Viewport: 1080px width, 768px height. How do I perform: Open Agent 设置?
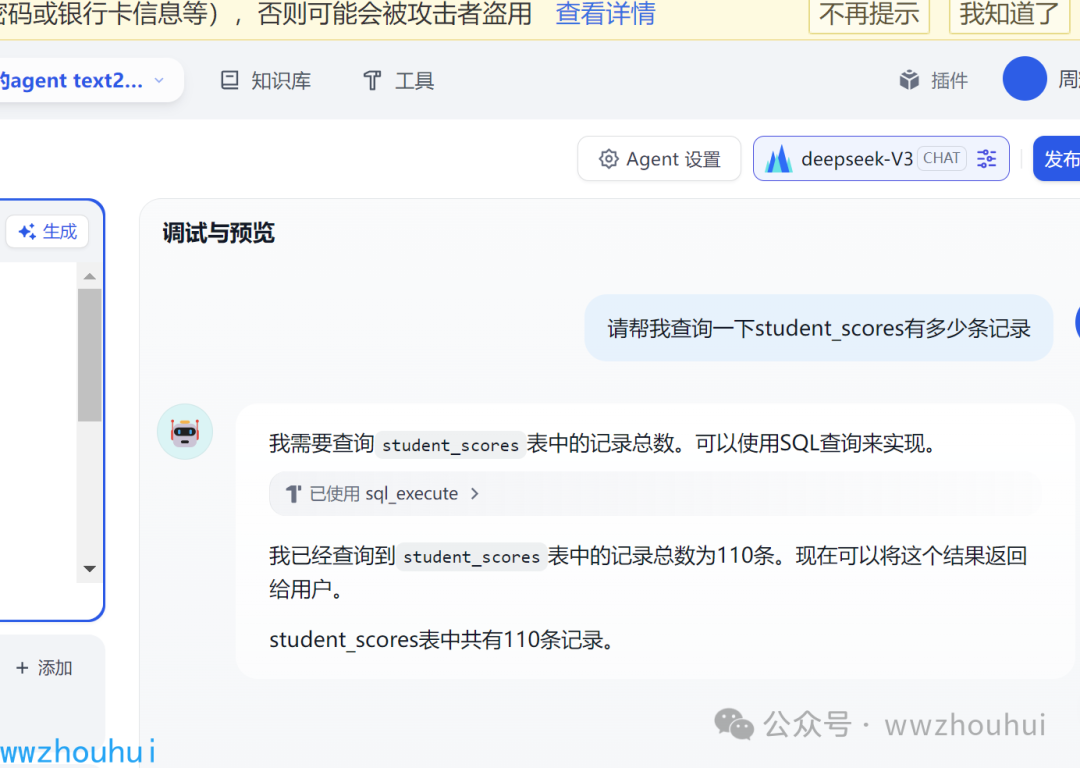[x=659, y=159]
